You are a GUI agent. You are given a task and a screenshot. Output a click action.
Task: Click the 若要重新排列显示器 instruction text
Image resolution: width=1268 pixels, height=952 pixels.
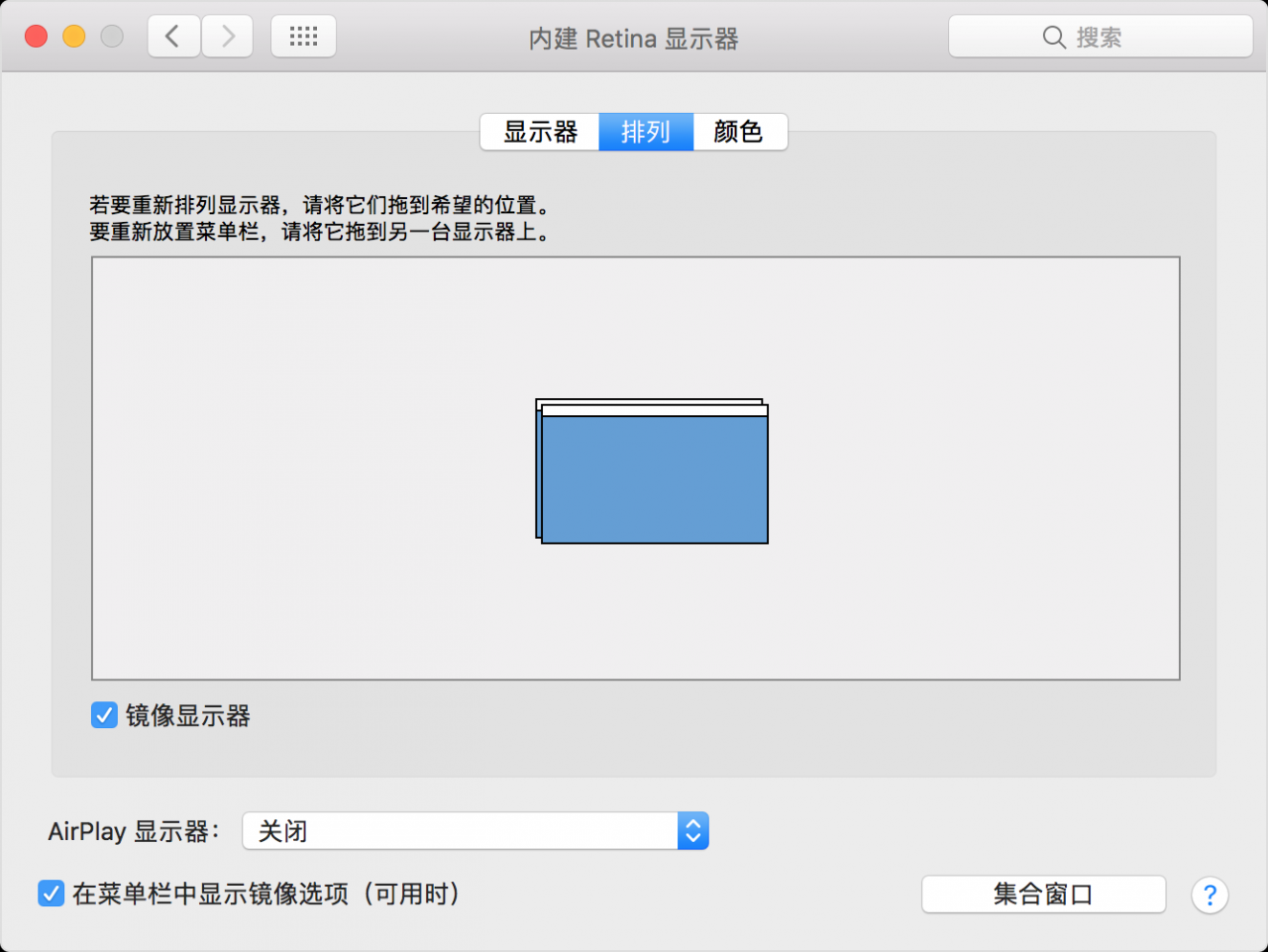[319, 205]
